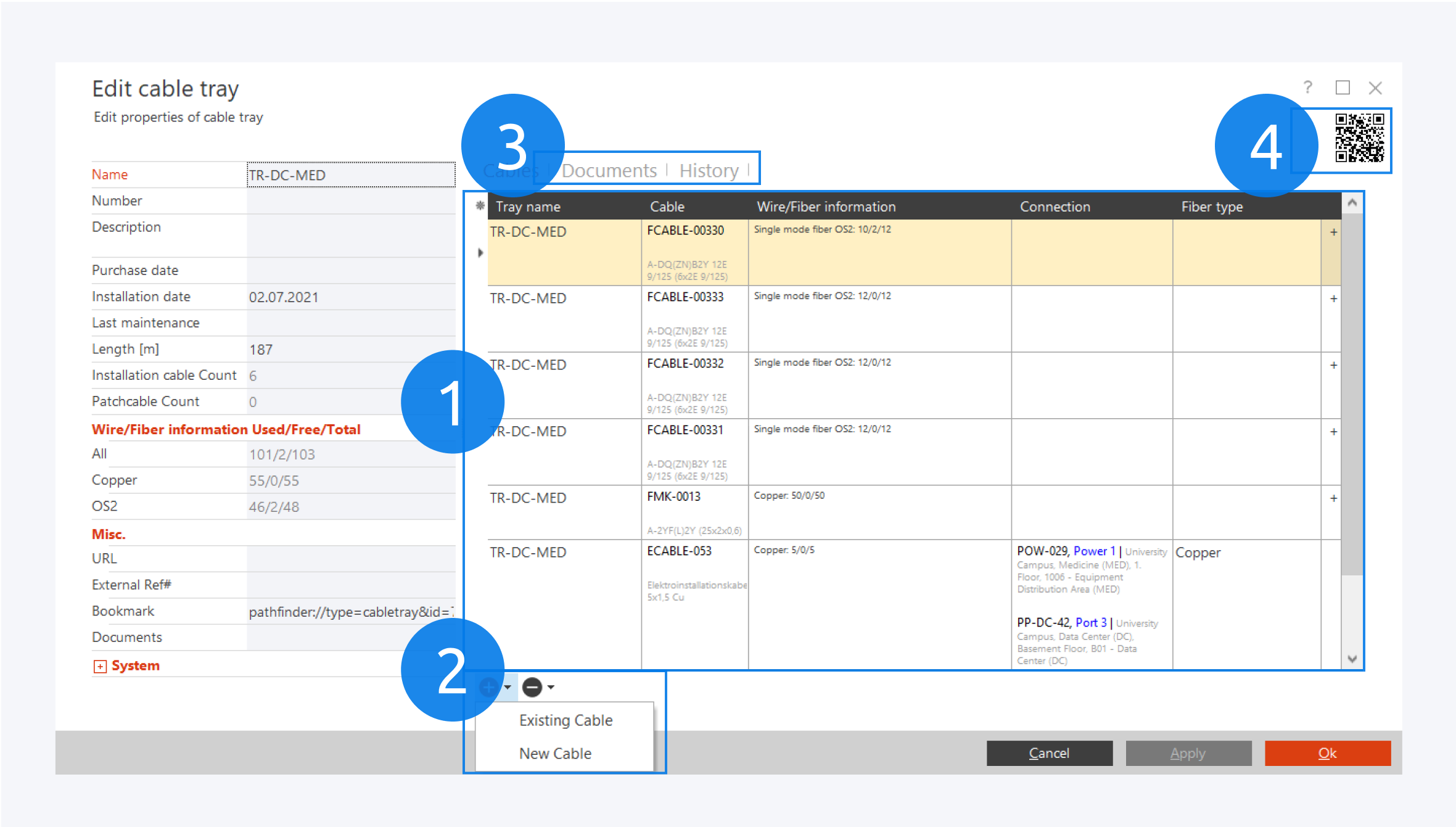Expand the System section
The height and width of the screenshot is (827, 1456).
point(100,666)
